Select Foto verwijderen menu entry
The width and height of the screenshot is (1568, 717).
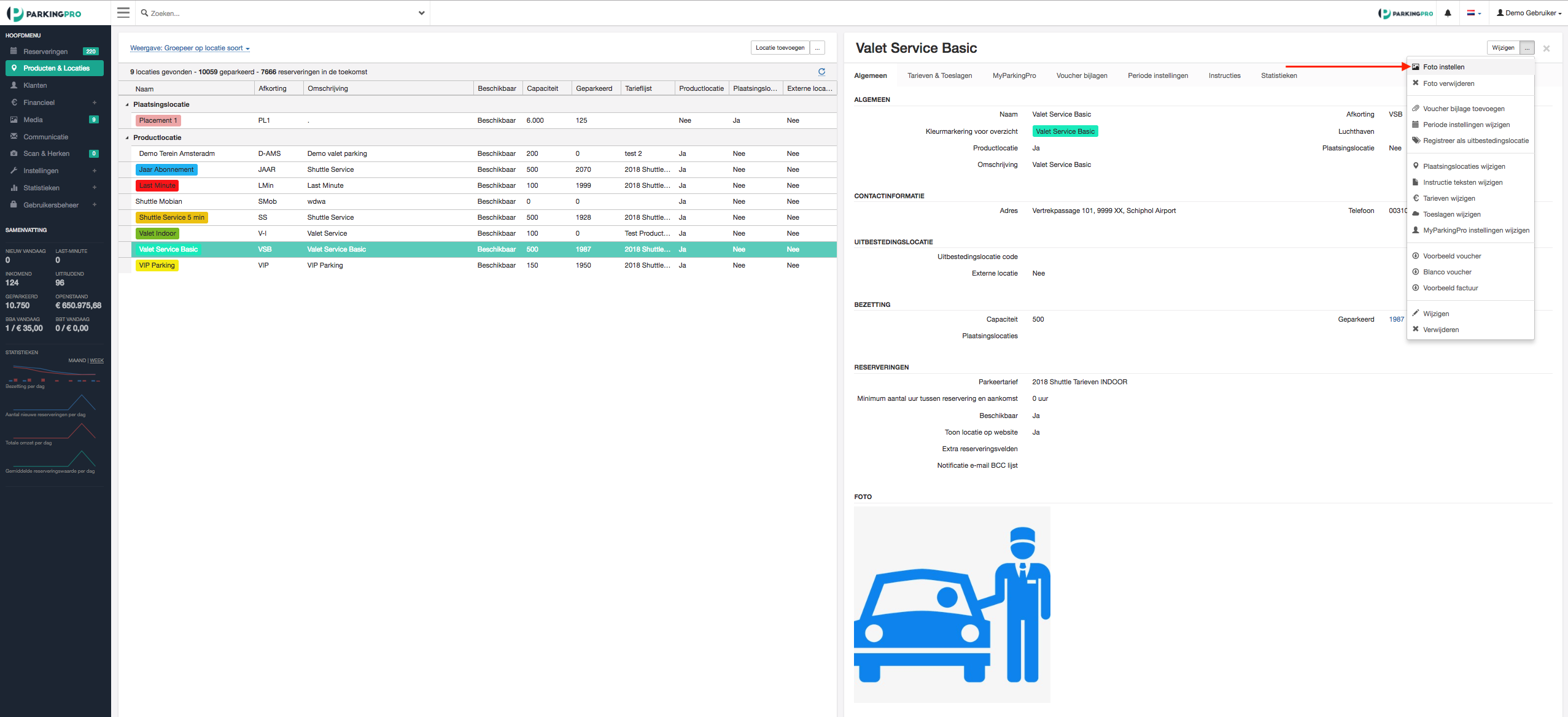point(1448,83)
